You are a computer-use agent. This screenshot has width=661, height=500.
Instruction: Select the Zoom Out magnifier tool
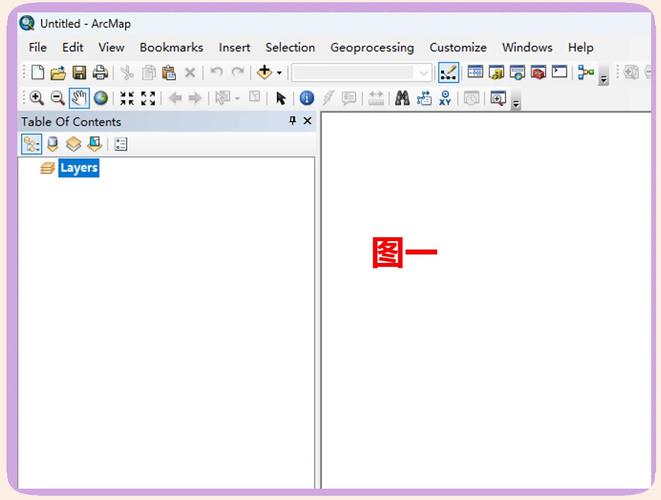point(58,98)
